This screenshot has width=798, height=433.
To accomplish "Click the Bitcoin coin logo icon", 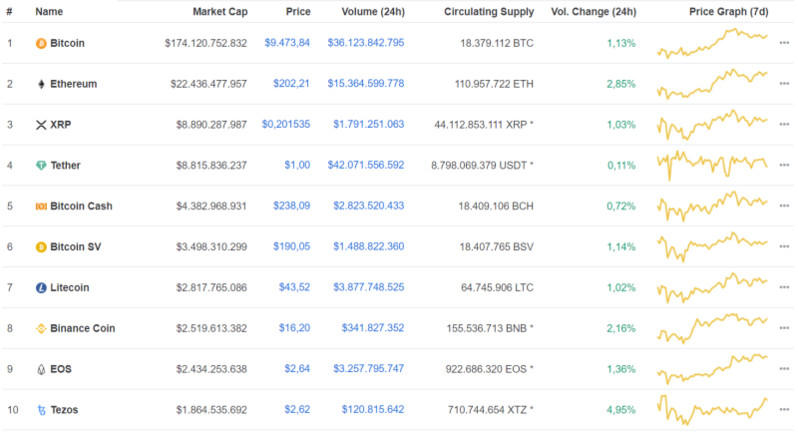I will 41,44.
